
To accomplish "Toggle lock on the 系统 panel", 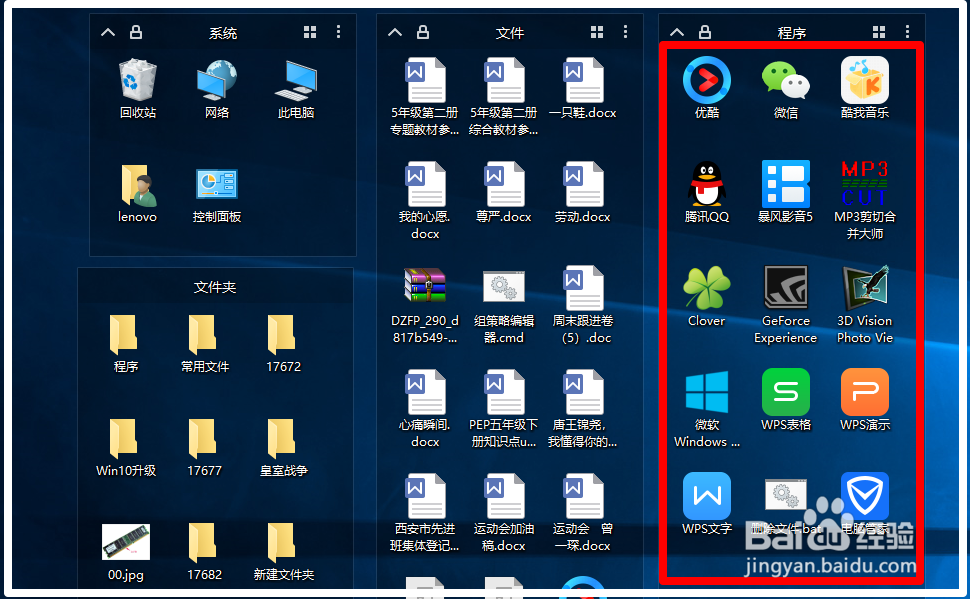I will pyautogui.click(x=136, y=32).
